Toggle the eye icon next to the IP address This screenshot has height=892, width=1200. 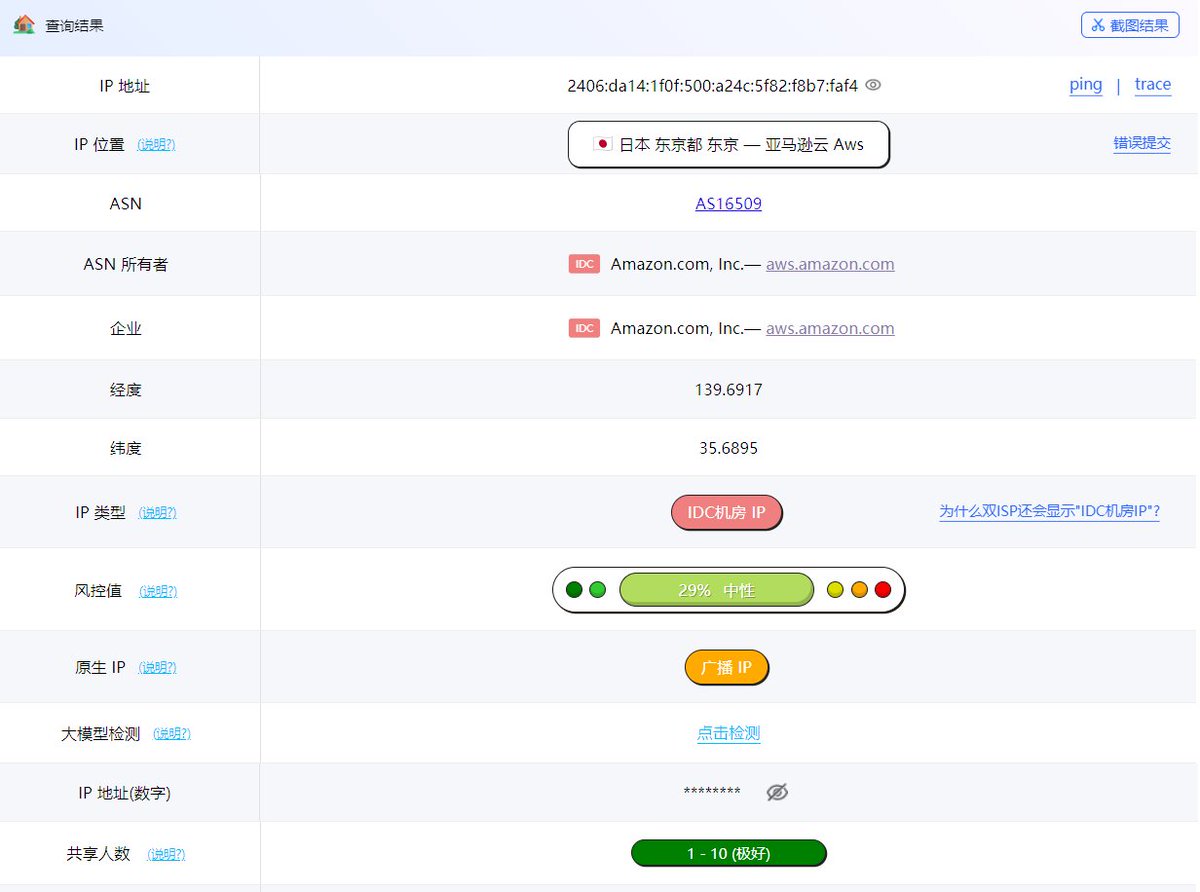[x=873, y=86]
